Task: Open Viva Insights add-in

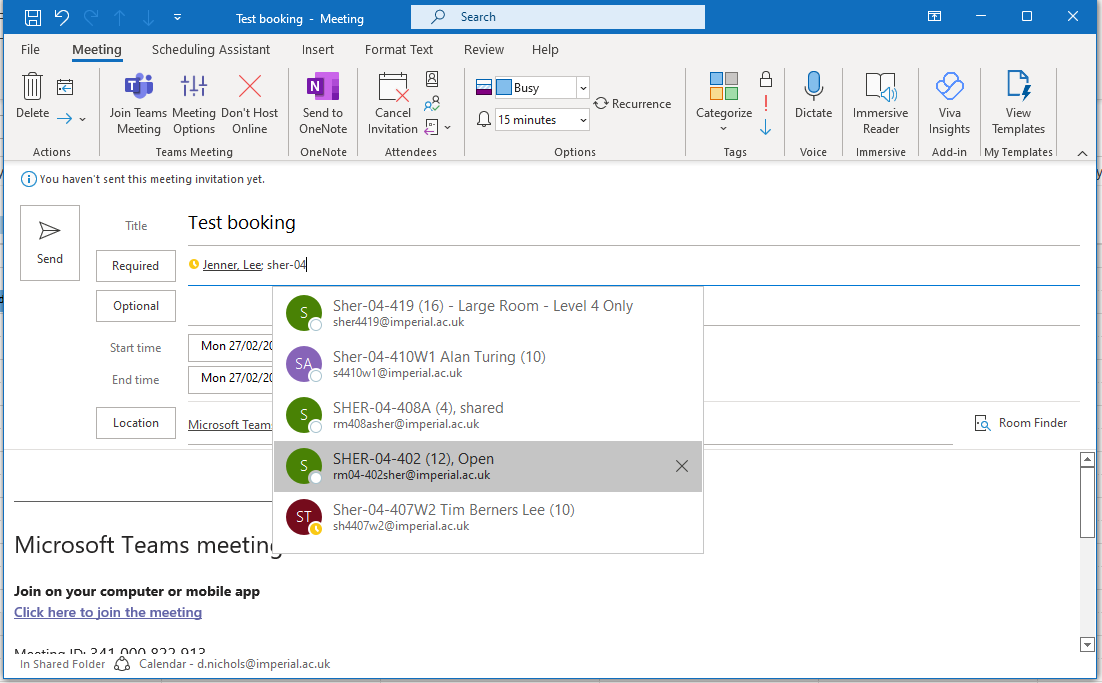Action: (948, 88)
